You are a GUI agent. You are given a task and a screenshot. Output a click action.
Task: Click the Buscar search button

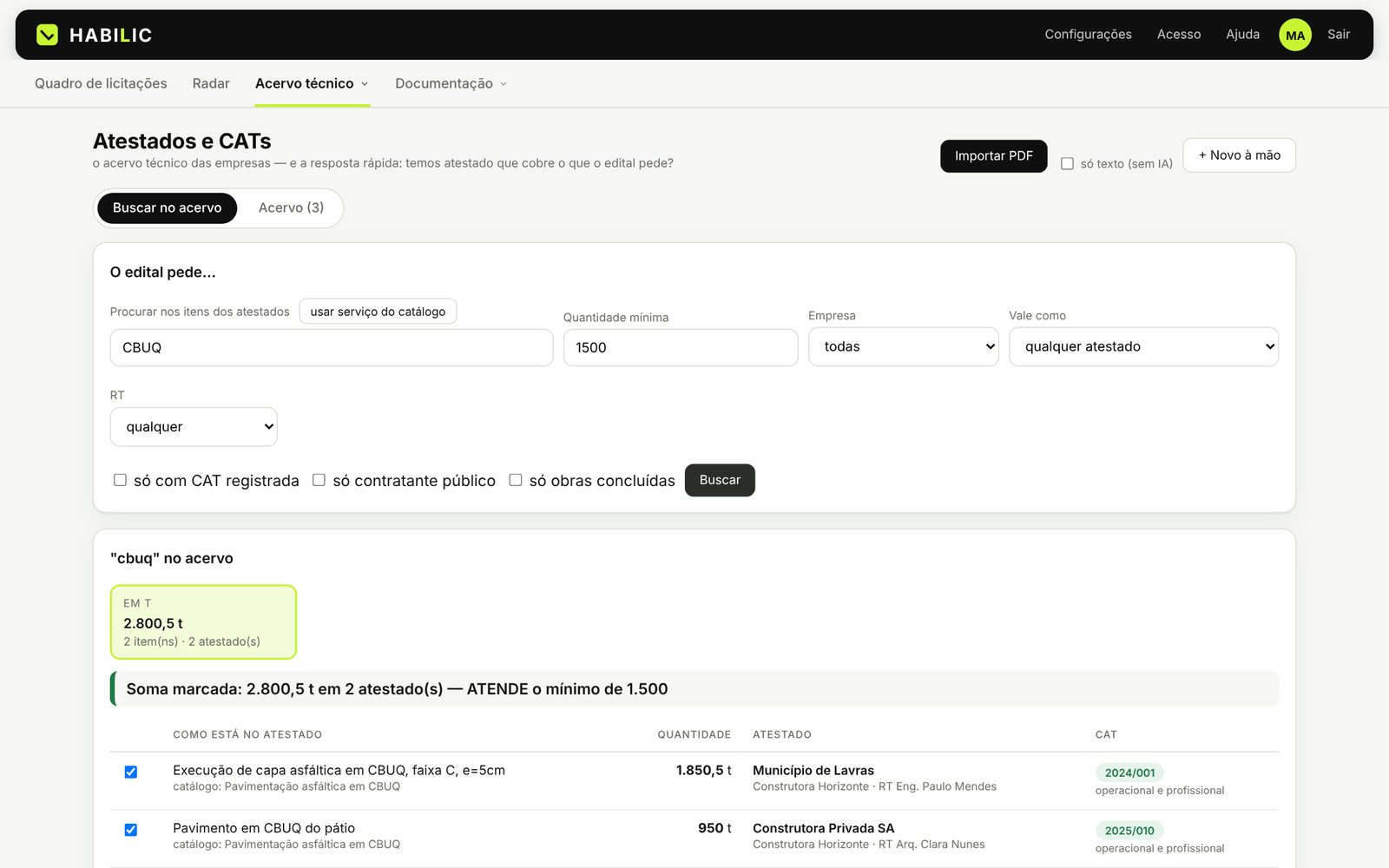(x=720, y=480)
